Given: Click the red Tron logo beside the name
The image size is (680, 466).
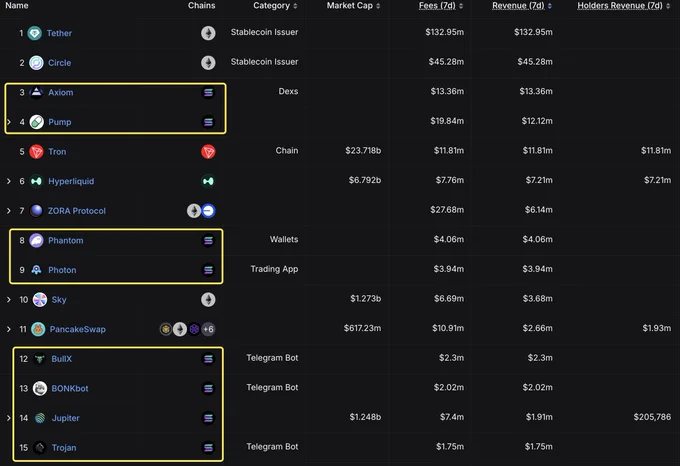Looking at the screenshot, I should [x=36, y=152].
